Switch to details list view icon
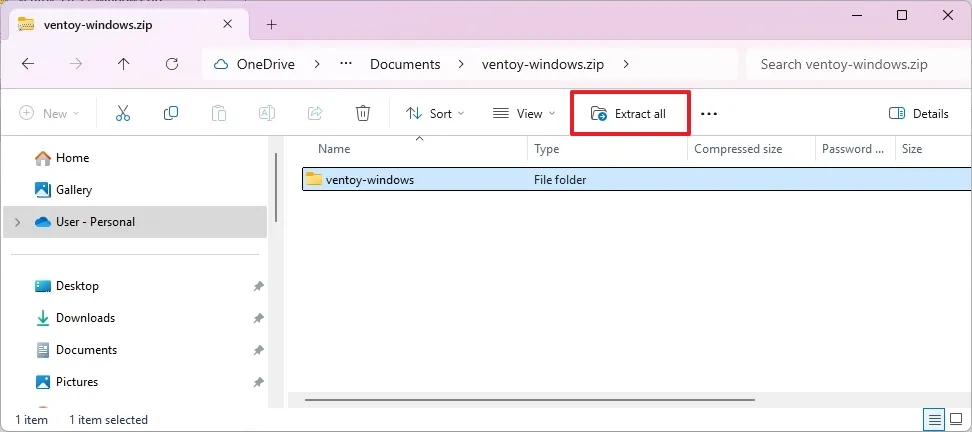972x432 pixels. (935, 418)
